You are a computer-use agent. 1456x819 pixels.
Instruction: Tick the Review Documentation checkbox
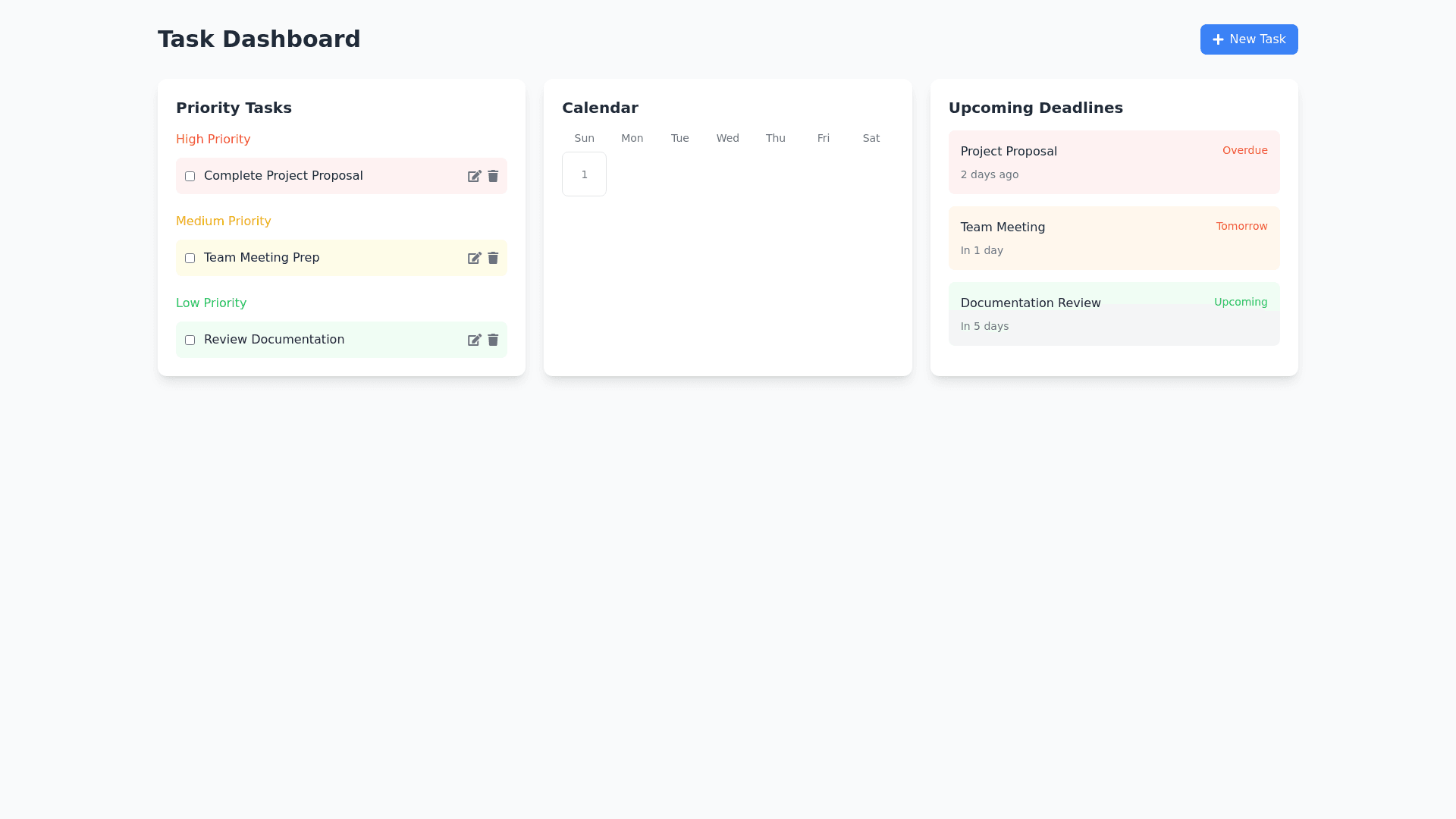[x=190, y=340]
